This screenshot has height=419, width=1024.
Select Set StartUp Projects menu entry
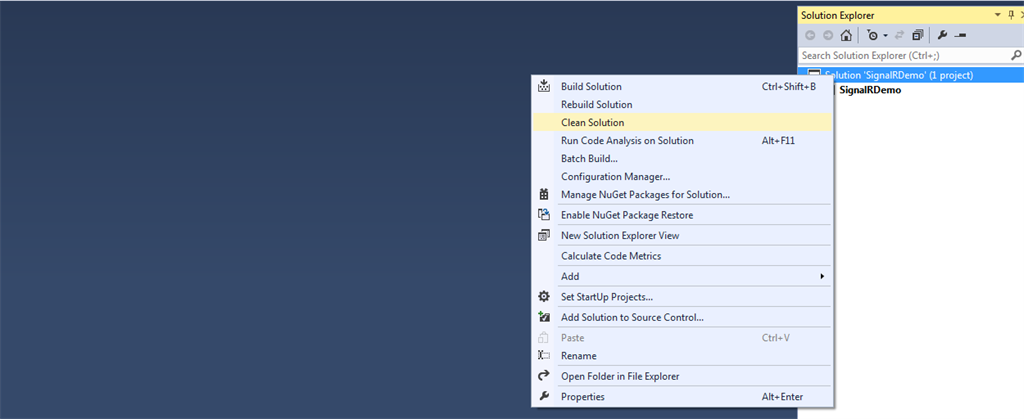pyautogui.click(x=607, y=296)
